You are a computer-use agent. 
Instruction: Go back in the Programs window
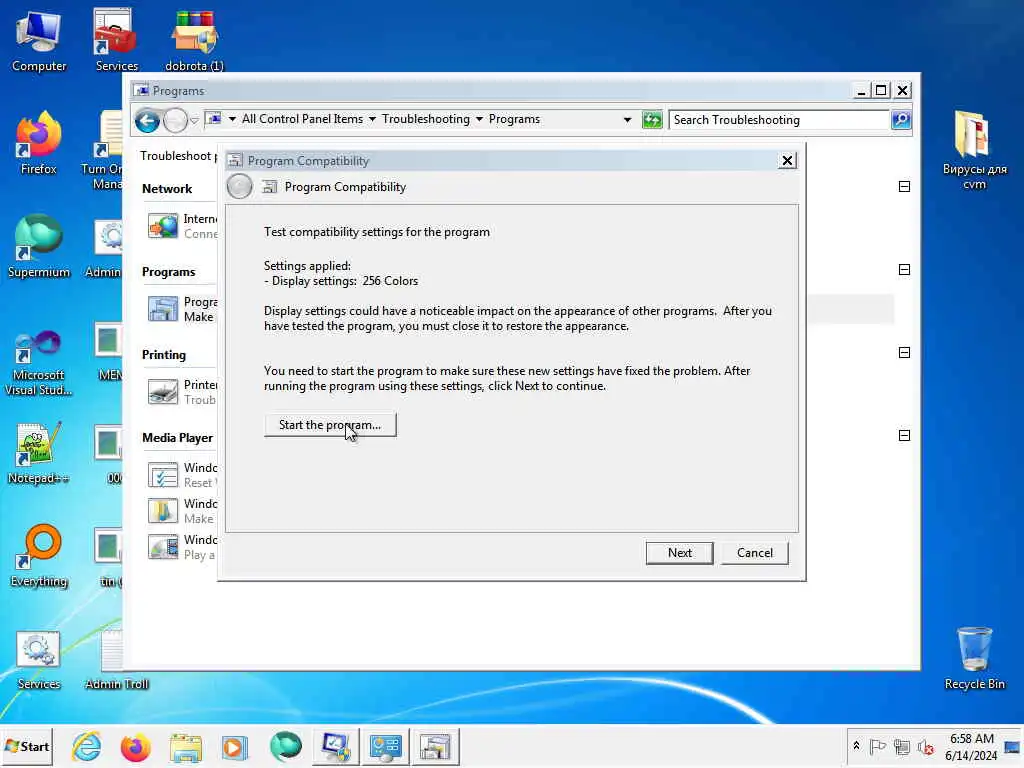148,120
